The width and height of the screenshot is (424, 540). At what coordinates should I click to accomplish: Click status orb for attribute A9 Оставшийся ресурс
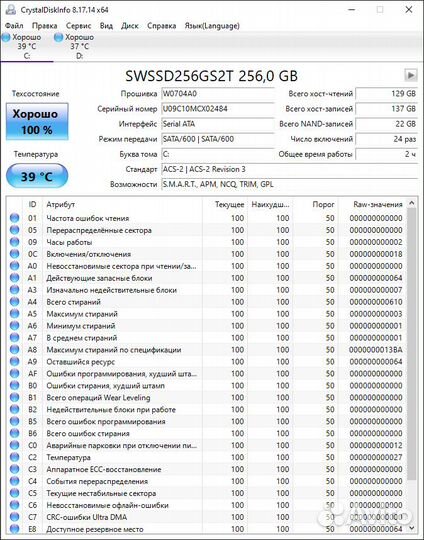[14, 361]
